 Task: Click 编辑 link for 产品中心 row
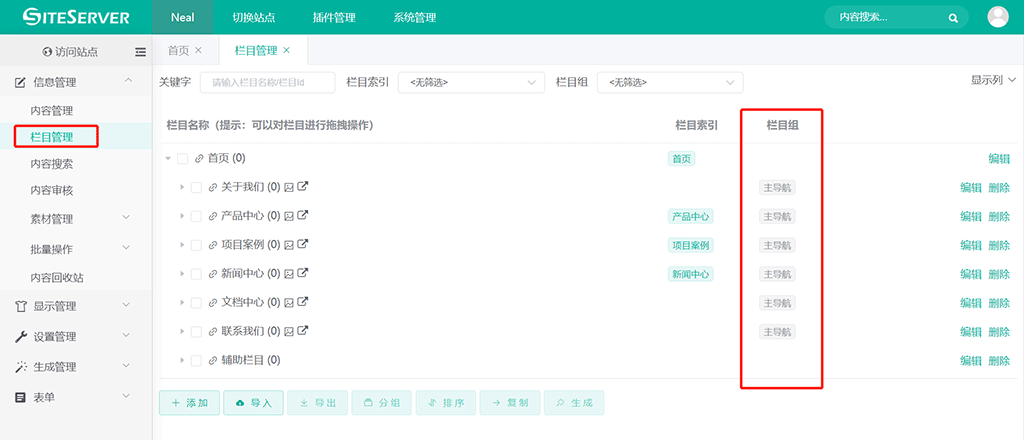[970, 216]
